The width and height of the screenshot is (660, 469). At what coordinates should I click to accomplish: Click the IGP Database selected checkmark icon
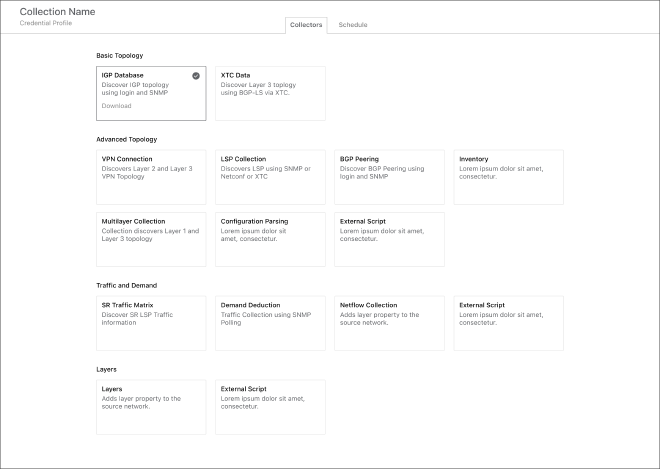click(x=196, y=76)
